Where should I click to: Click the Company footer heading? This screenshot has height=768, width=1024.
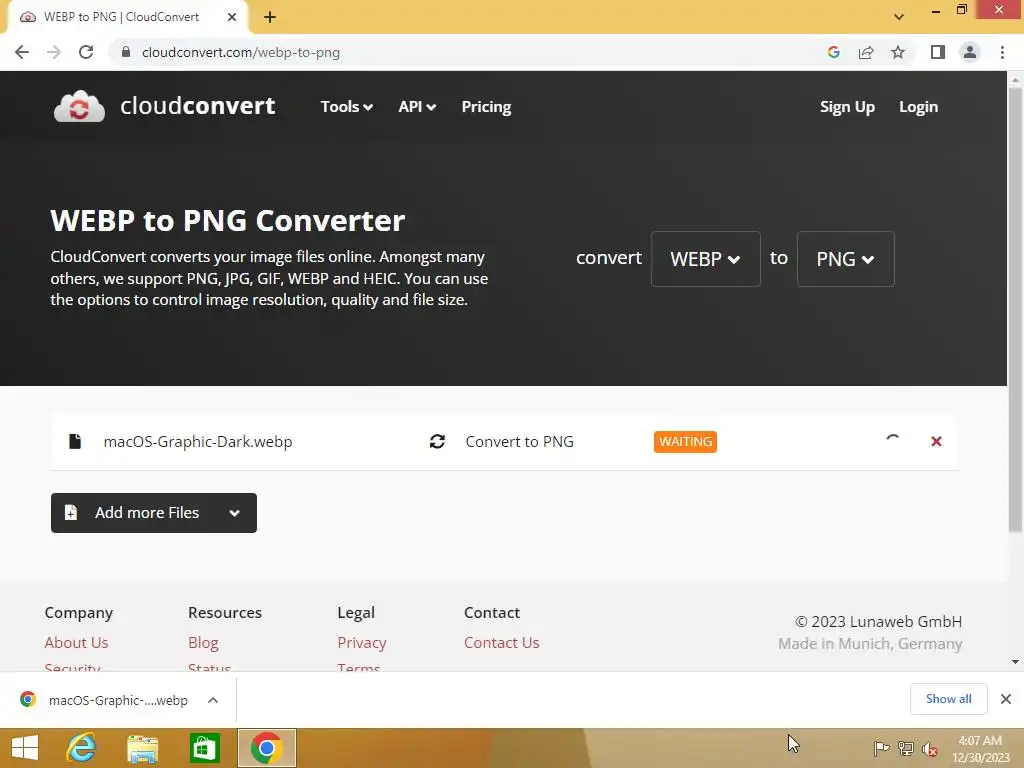79,613
